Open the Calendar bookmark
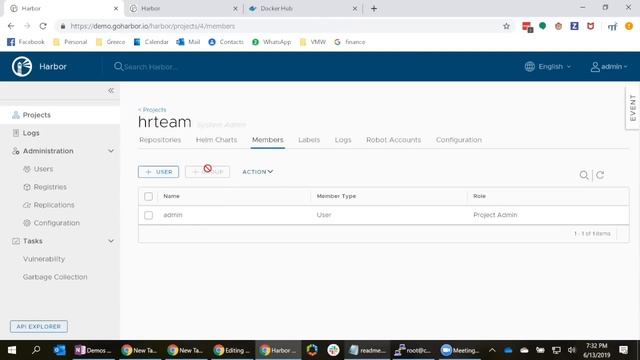 [x=151, y=42]
